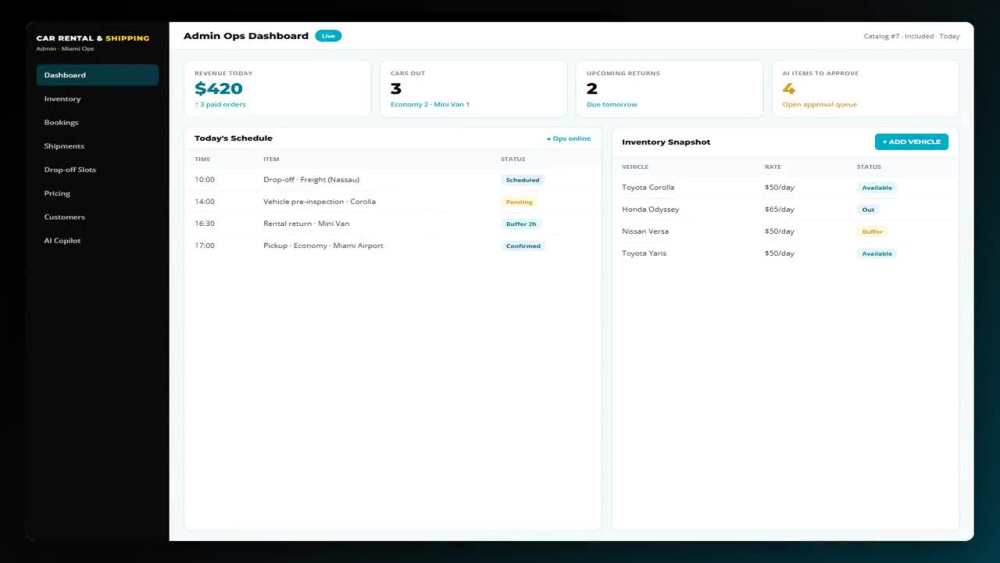Click the $420 revenue figure
This screenshot has height=563, width=1000.
coord(219,89)
